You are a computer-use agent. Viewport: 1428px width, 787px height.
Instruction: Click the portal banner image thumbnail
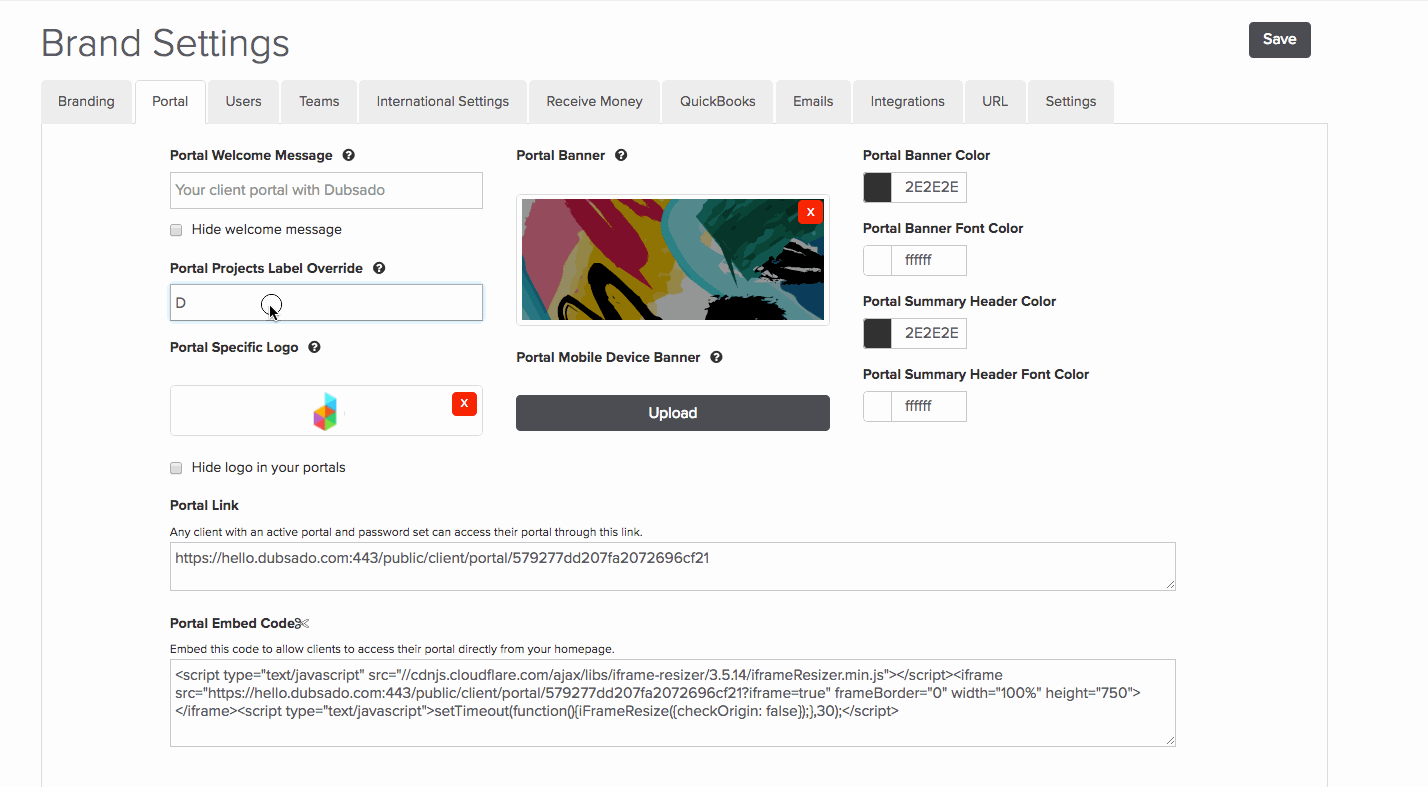(x=673, y=259)
